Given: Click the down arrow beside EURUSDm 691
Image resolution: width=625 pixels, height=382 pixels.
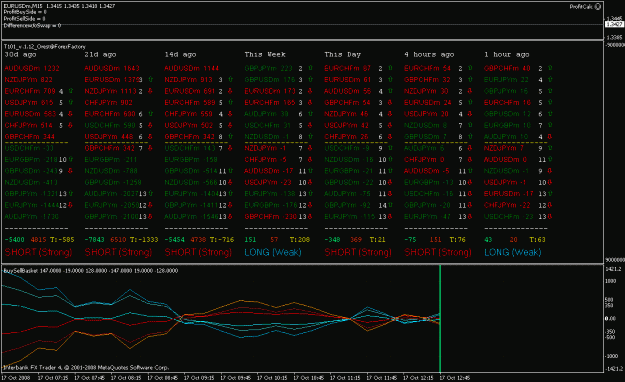Looking at the screenshot, I should tap(230, 91).
